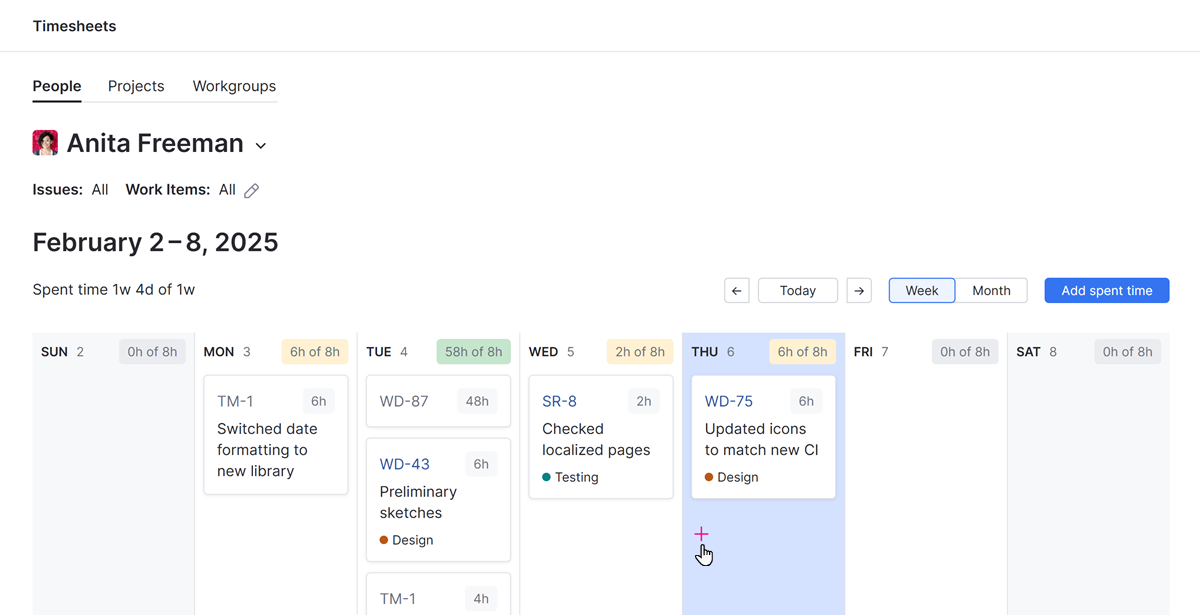This screenshot has height=615, width=1200.
Task: Switch to the Projects tab
Action: [136, 86]
